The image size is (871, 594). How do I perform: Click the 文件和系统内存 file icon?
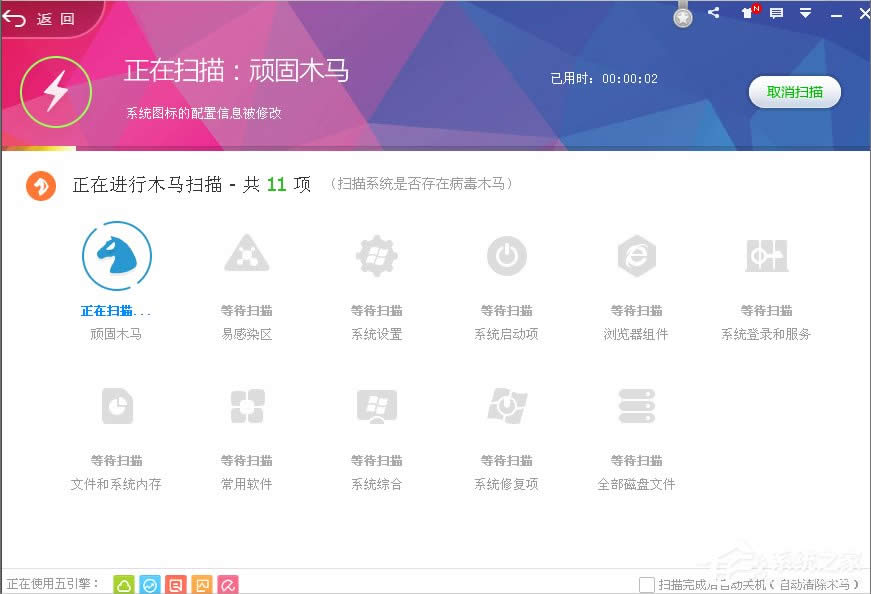[x=117, y=405]
